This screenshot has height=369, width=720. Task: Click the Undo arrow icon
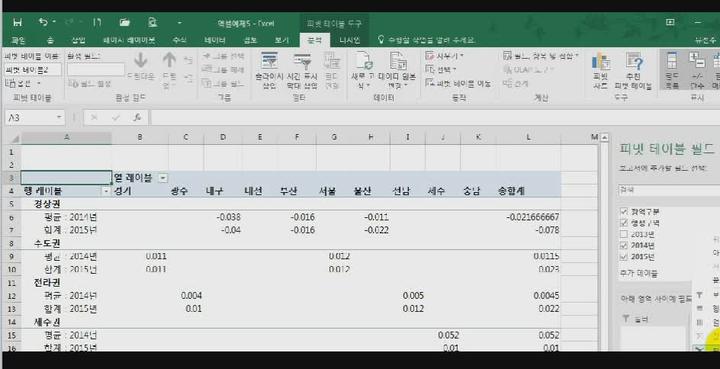[43, 22]
